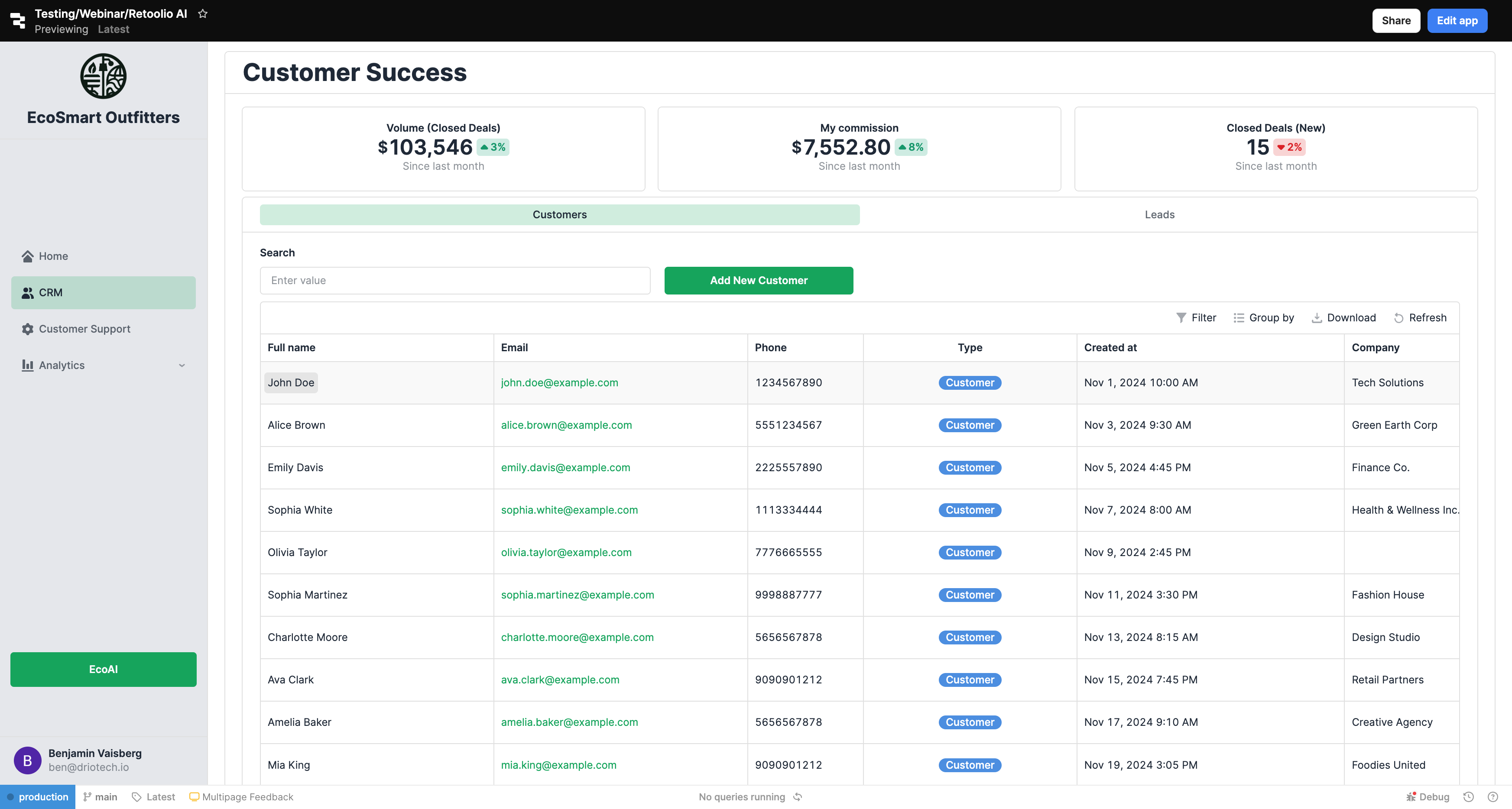
Task: Click the Share button
Action: (x=1396, y=20)
